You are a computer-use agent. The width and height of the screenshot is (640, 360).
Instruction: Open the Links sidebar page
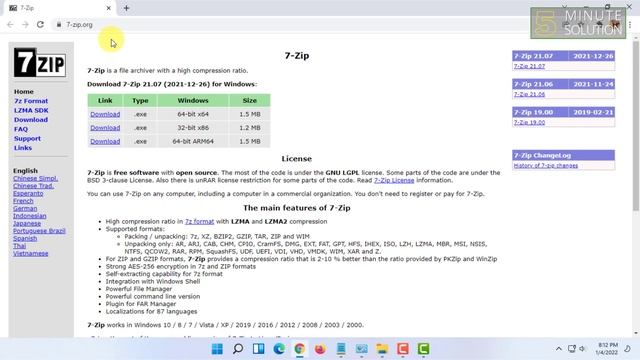[x=23, y=148]
